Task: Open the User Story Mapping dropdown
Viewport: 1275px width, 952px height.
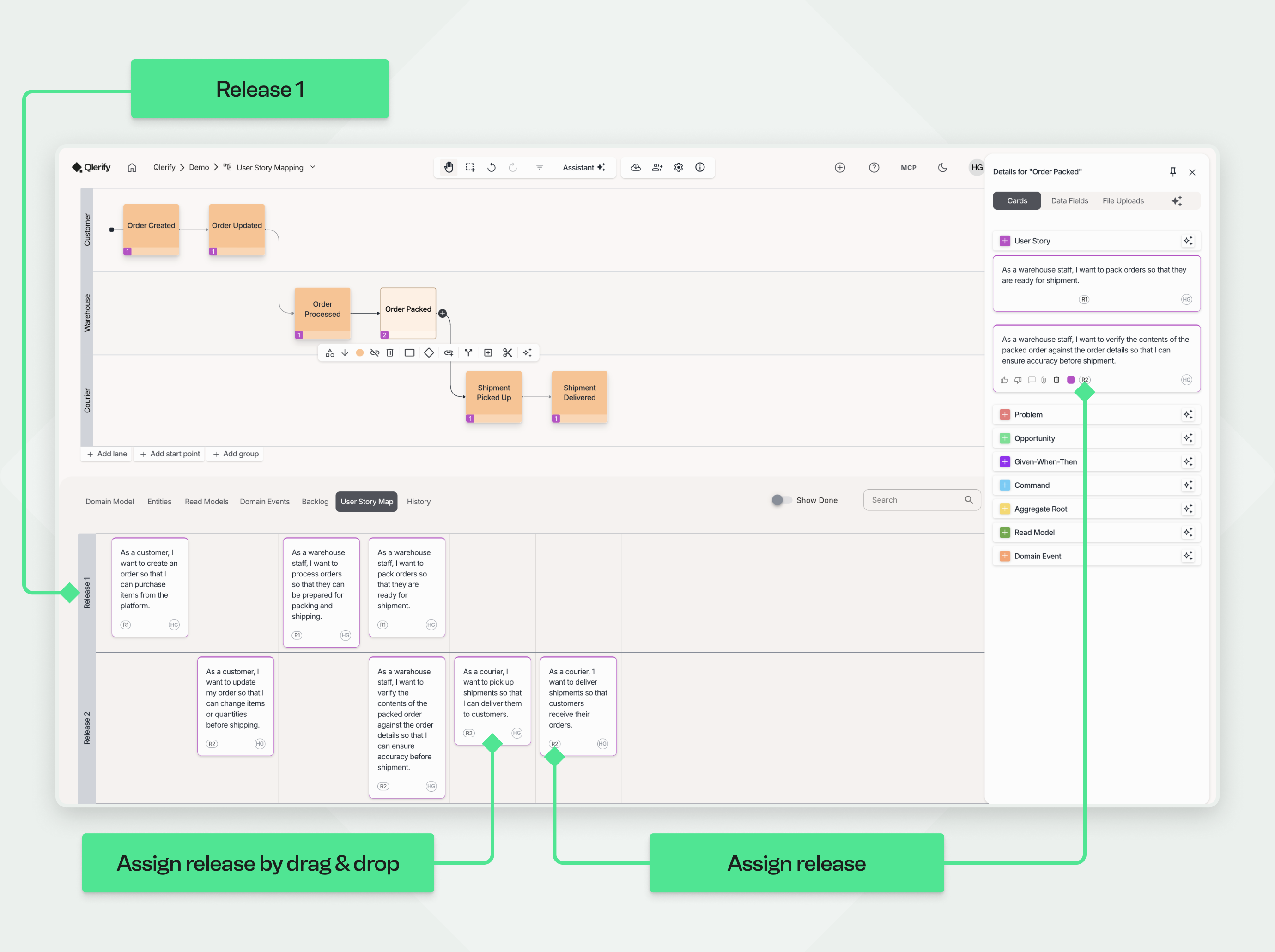Action: pos(312,167)
